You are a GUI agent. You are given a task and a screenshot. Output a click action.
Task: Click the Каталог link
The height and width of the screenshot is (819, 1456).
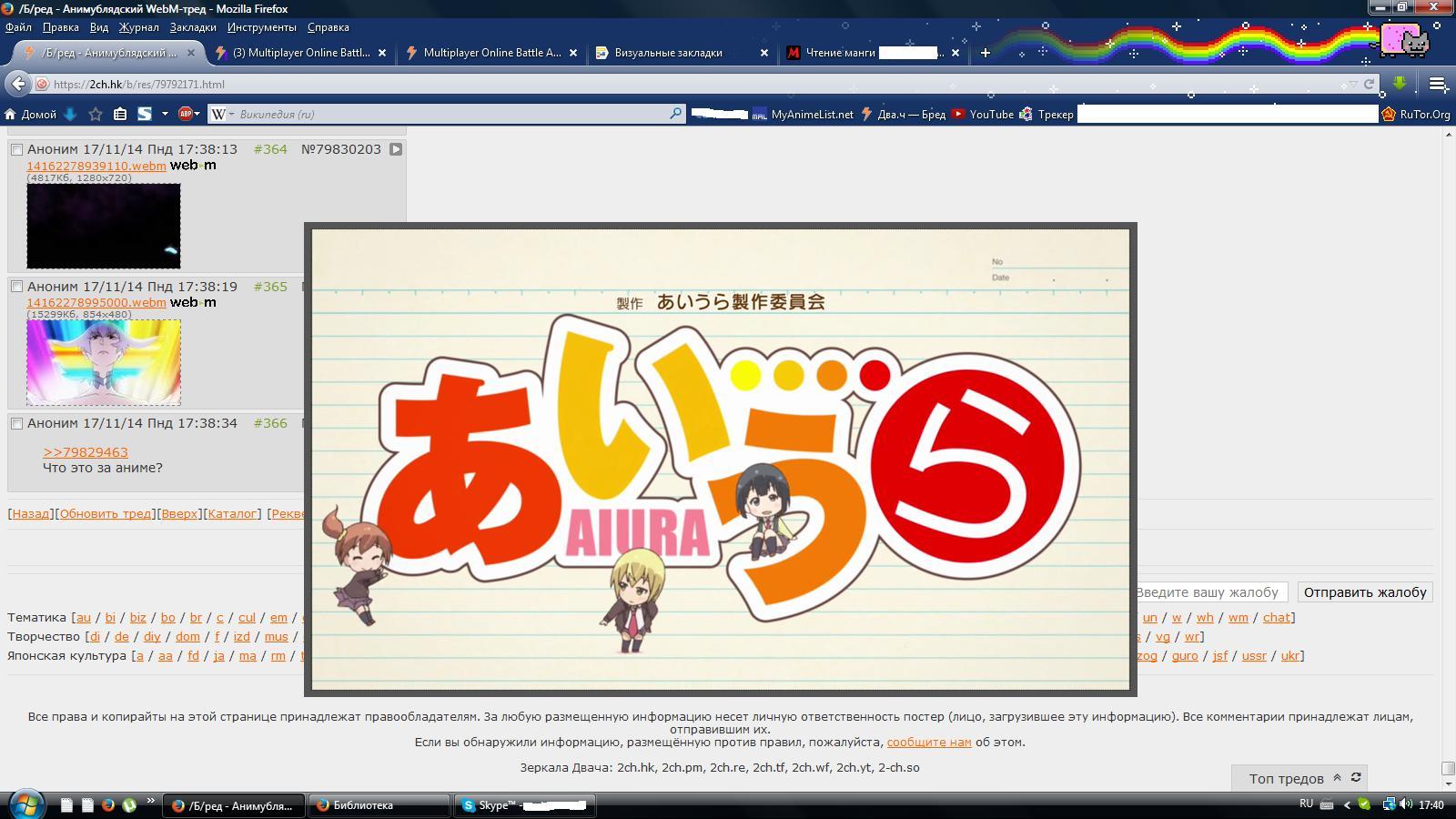point(233,513)
